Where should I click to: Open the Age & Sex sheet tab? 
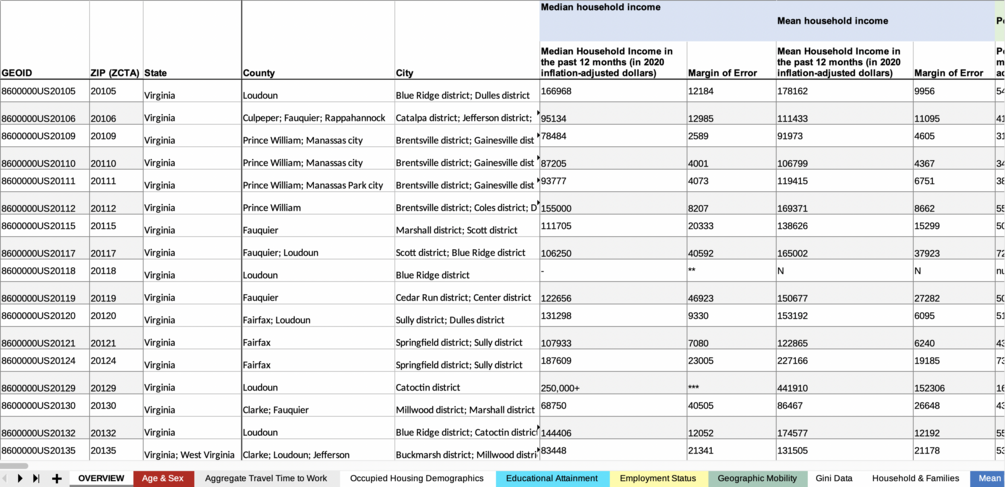tap(163, 479)
